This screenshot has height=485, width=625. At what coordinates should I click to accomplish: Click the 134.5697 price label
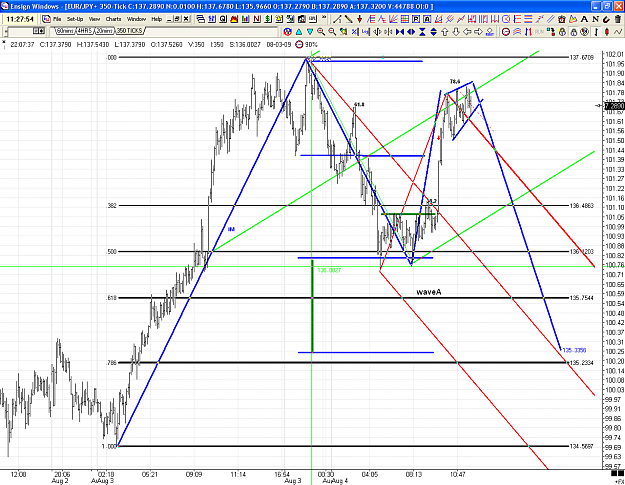[582, 446]
